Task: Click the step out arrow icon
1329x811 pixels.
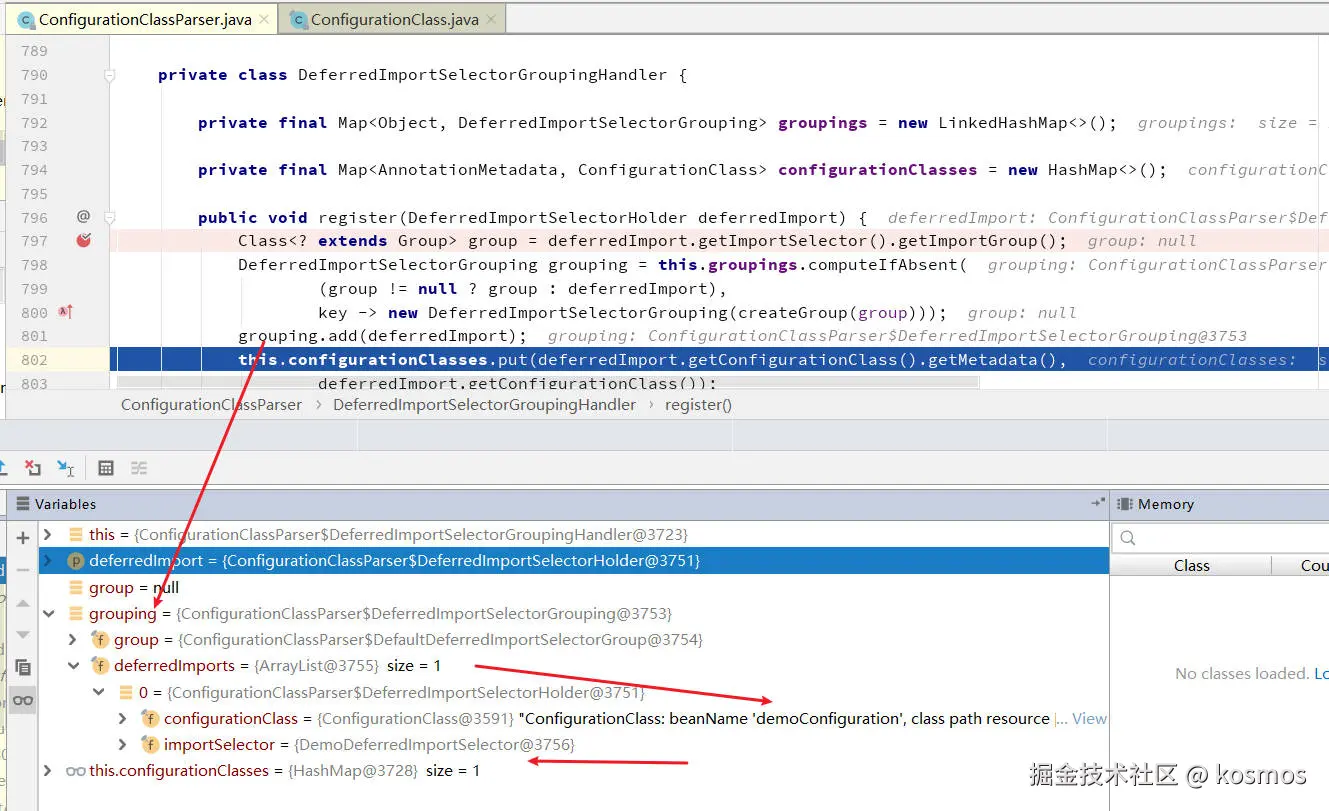Action: 3,468
